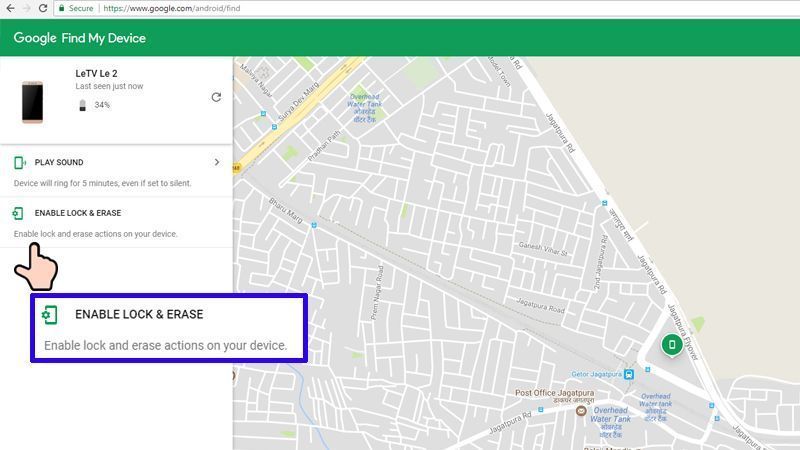
Task: Click the Ganesh Vihar St map label
Action: click(543, 249)
